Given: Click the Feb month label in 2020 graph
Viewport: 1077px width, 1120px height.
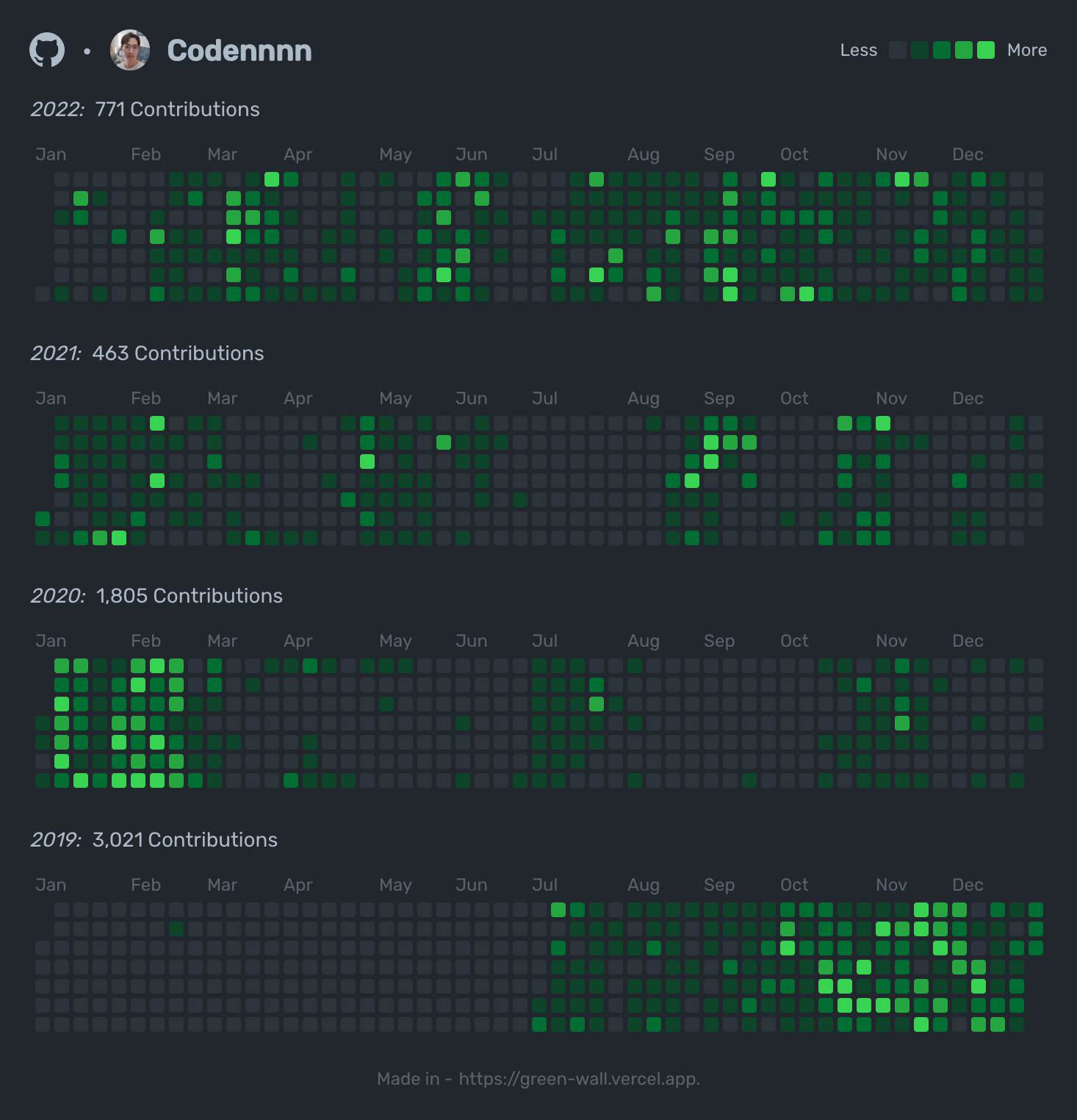Looking at the screenshot, I should 145,641.
